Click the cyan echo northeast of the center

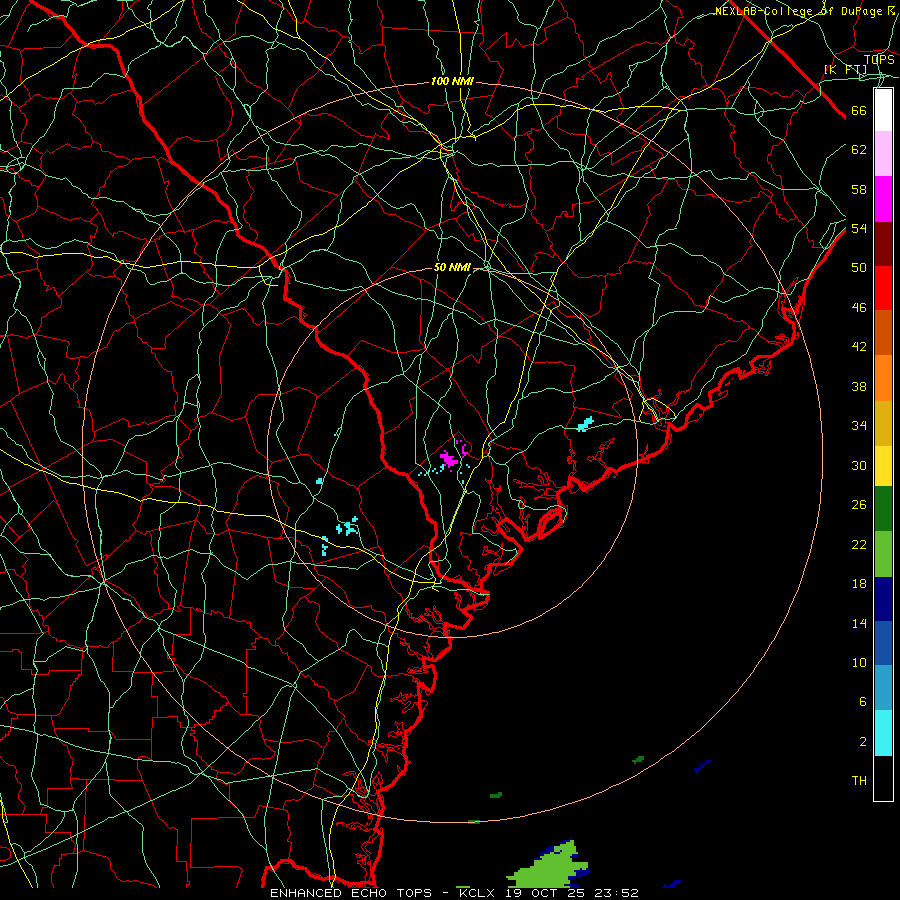point(585,424)
